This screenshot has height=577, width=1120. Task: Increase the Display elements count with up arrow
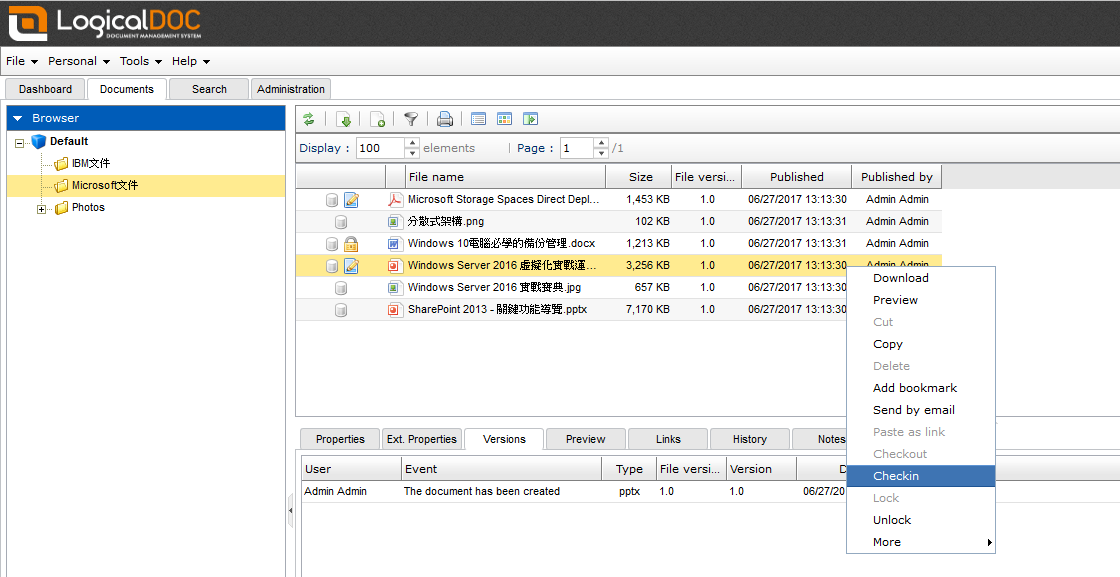(x=412, y=143)
